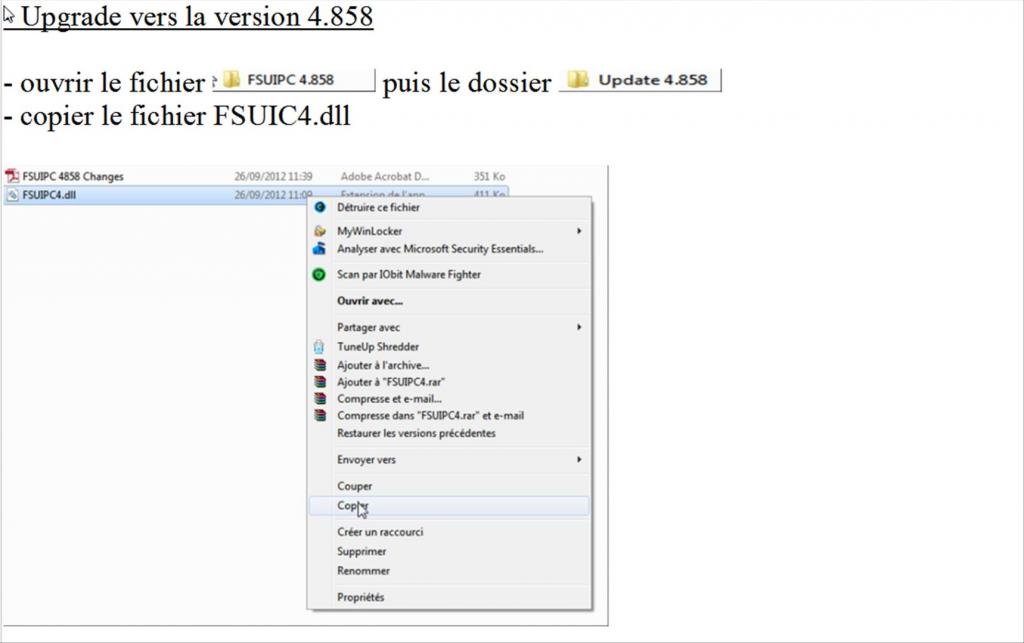Image resolution: width=1024 pixels, height=643 pixels.
Task: Select Copier in the context menu
Action: (449, 506)
